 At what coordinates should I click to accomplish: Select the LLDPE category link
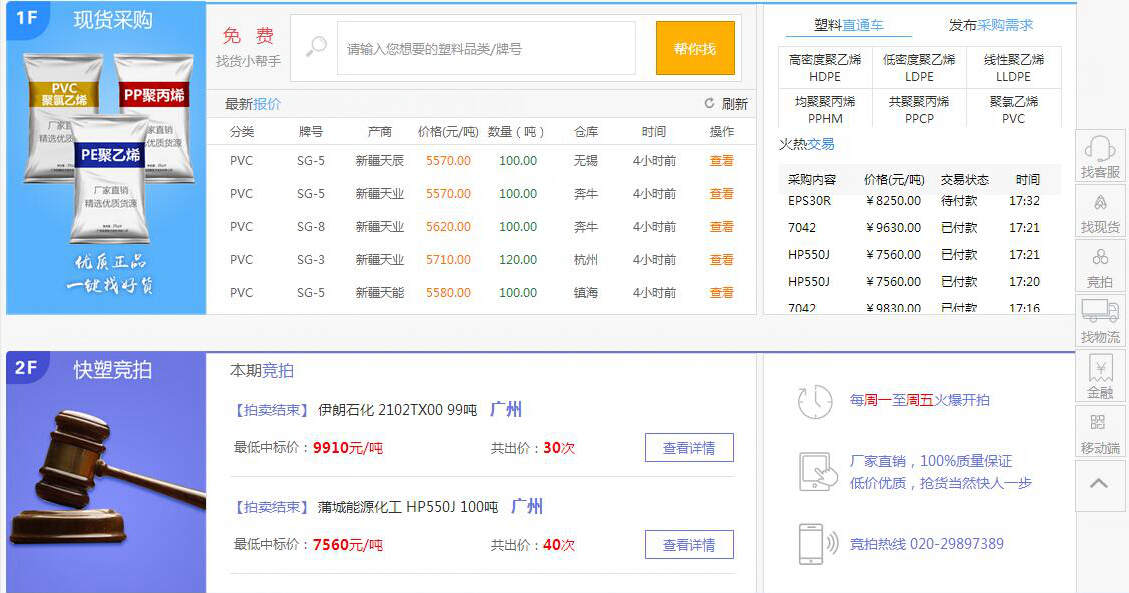[x=1013, y=68]
